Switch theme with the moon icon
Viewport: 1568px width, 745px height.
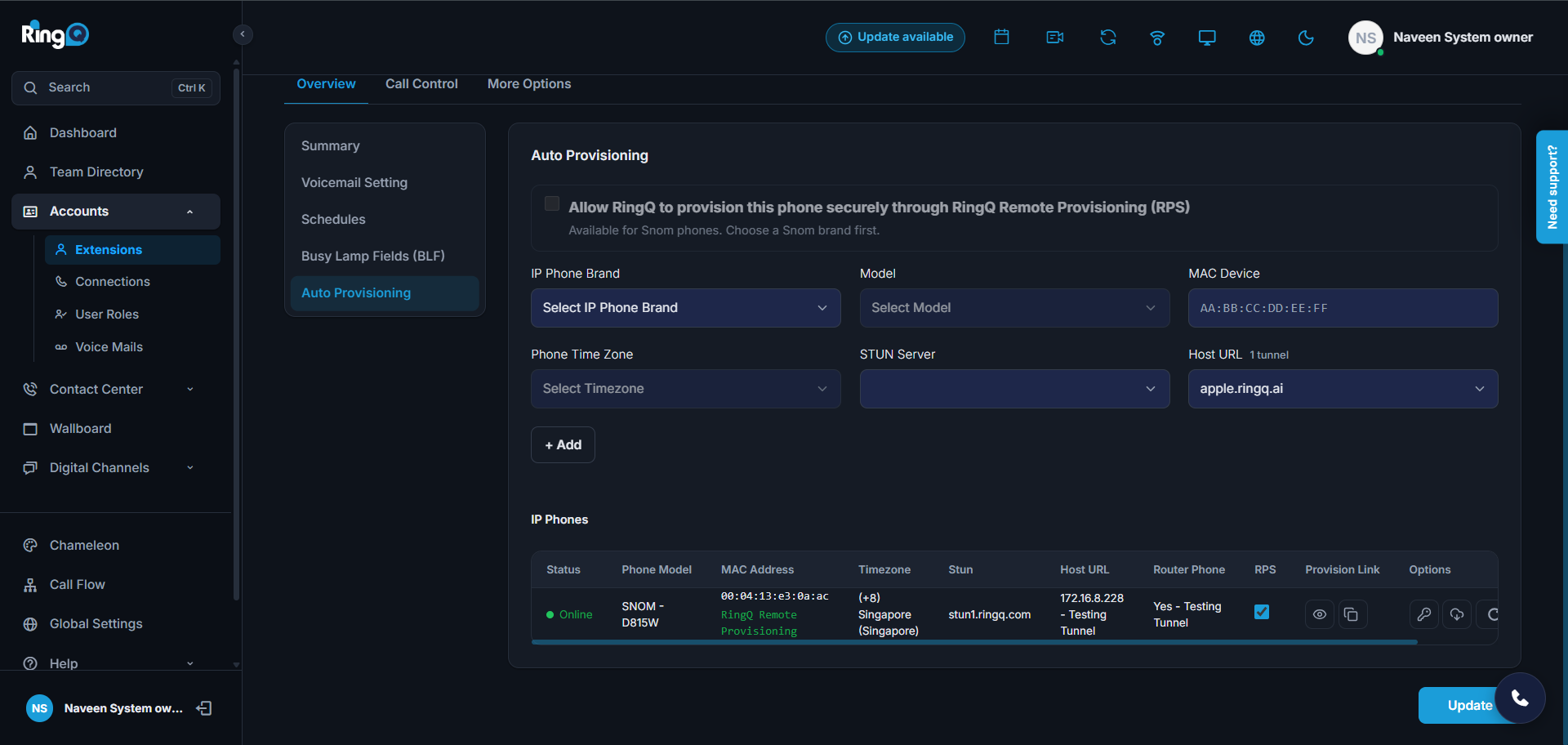[1306, 38]
